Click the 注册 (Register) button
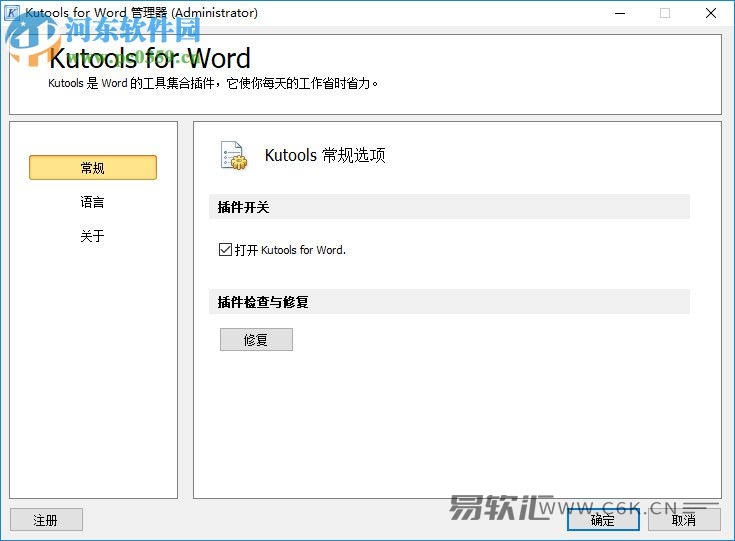Screen dimensions: 735x541 (x=46, y=520)
